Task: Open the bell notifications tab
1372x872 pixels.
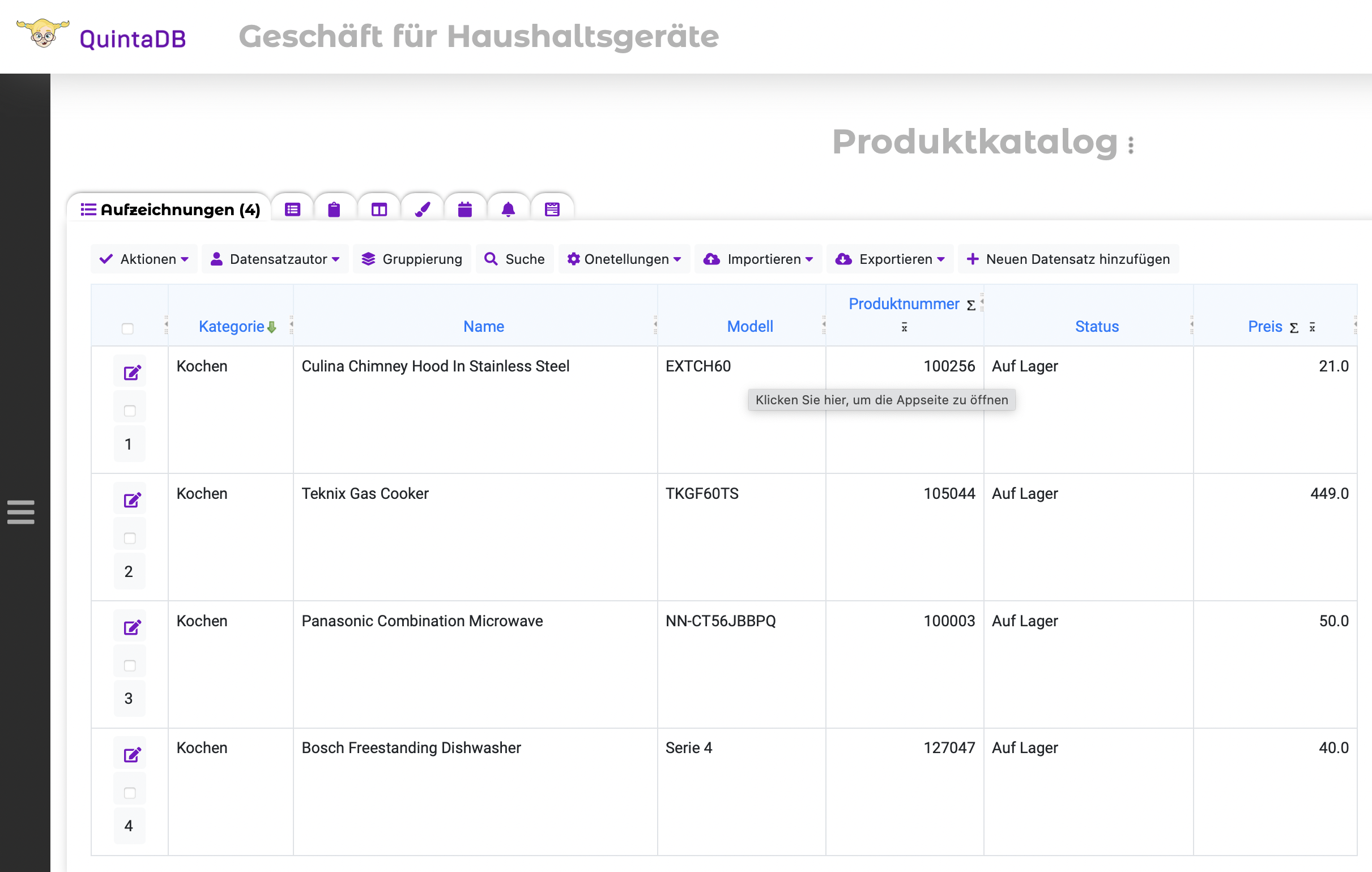Action: tap(508, 210)
